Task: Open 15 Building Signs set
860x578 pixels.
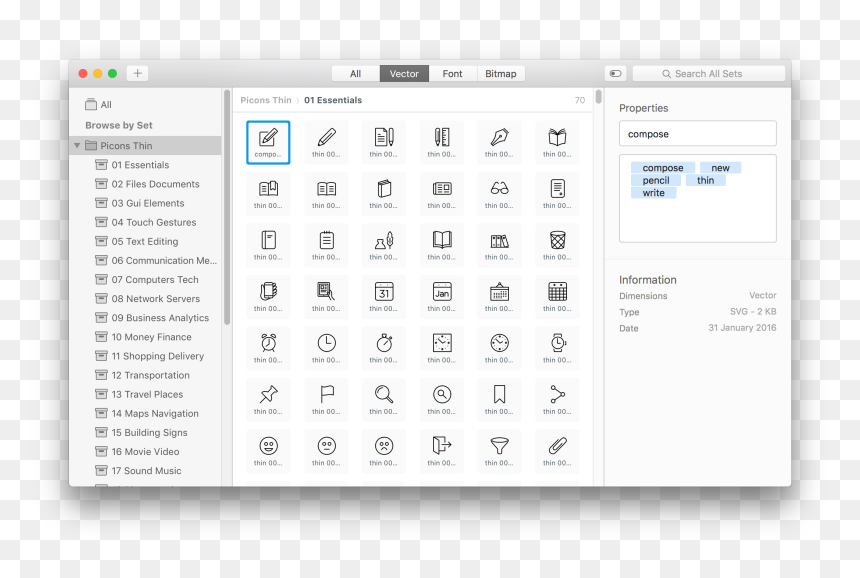Action: [145, 432]
